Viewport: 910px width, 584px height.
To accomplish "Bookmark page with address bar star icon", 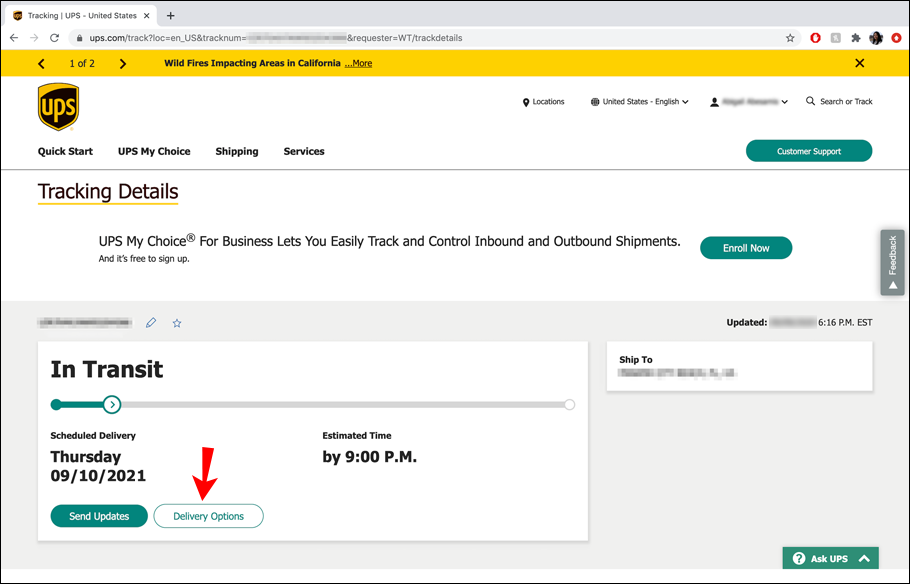I will pyautogui.click(x=790, y=38).
